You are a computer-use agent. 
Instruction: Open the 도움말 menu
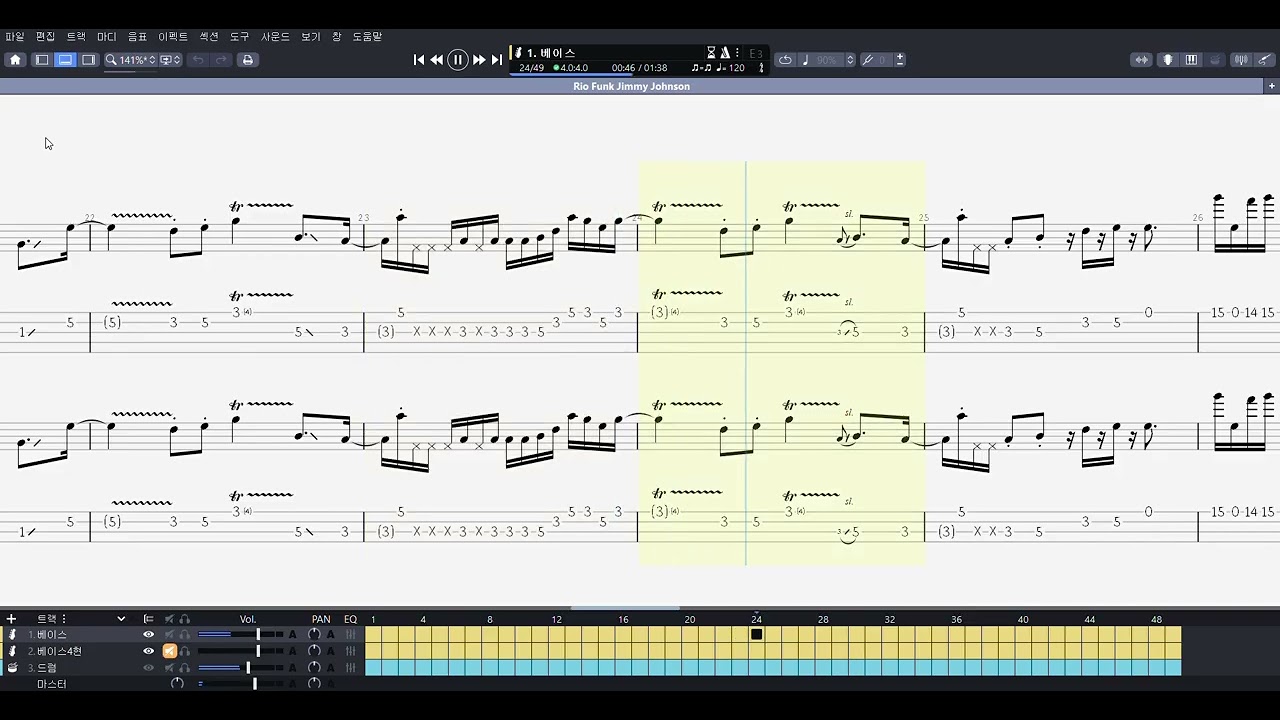pos(367,37)
